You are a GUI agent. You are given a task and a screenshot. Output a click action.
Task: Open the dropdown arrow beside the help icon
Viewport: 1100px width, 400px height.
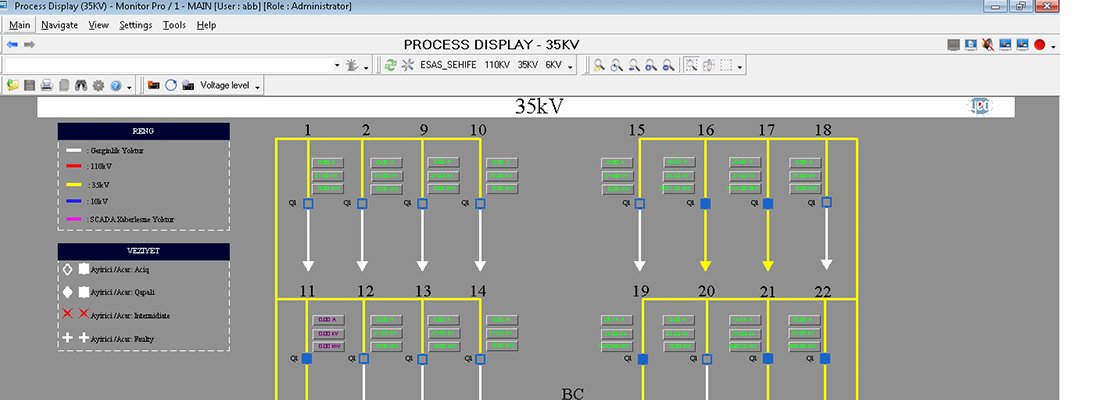coord(130,87)
